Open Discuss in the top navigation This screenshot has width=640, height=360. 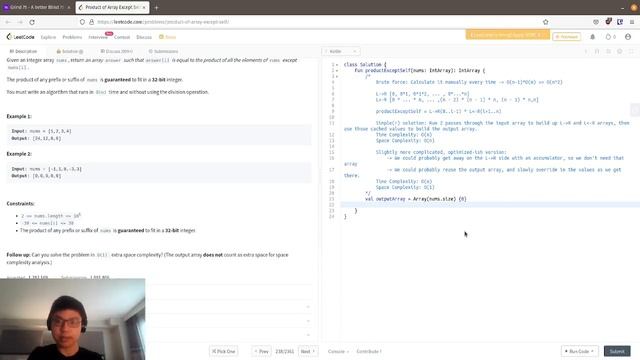(x=144, y=37)
